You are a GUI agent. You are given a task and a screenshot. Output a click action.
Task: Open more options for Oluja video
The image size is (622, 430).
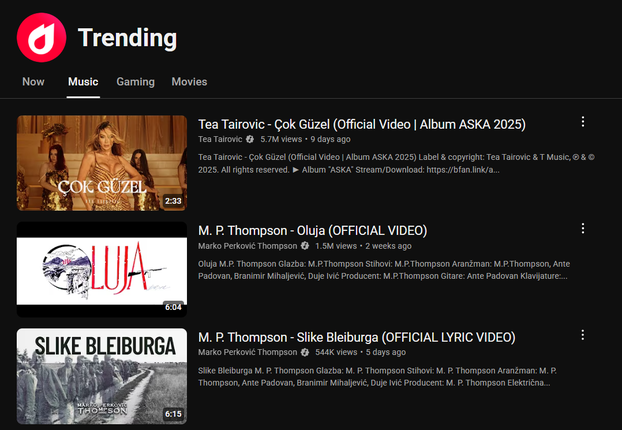(x=583, y=228)
